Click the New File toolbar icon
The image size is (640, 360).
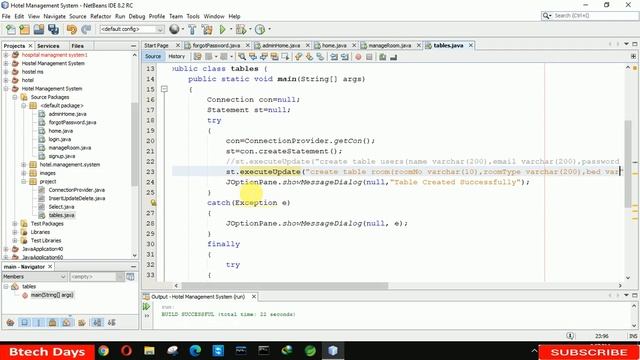(11, 29)
